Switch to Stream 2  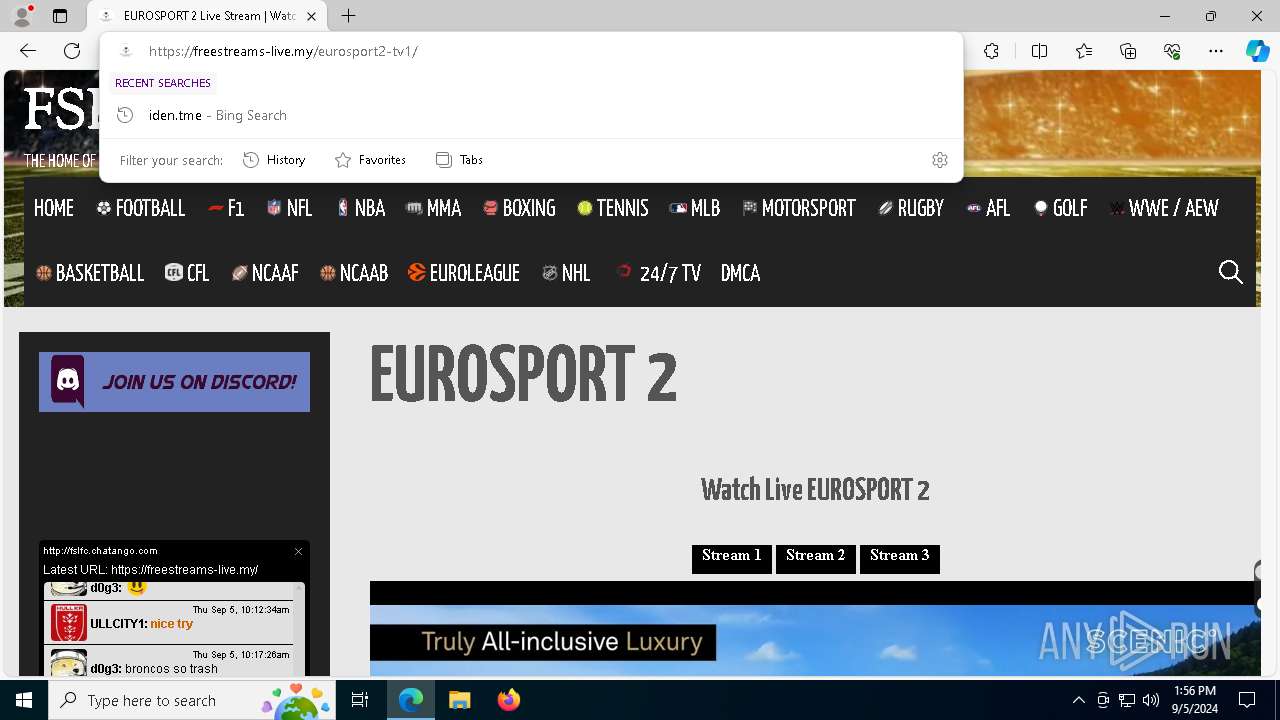pyautogui.click(x=816, y=558)
